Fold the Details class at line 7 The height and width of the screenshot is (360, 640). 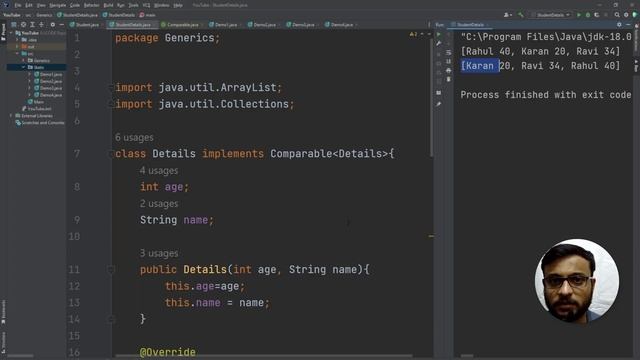(111, 154)
